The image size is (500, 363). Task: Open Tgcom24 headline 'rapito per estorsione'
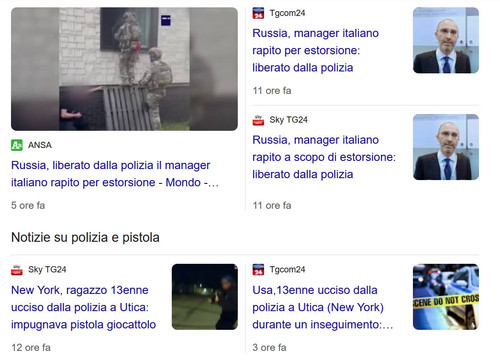315,50
